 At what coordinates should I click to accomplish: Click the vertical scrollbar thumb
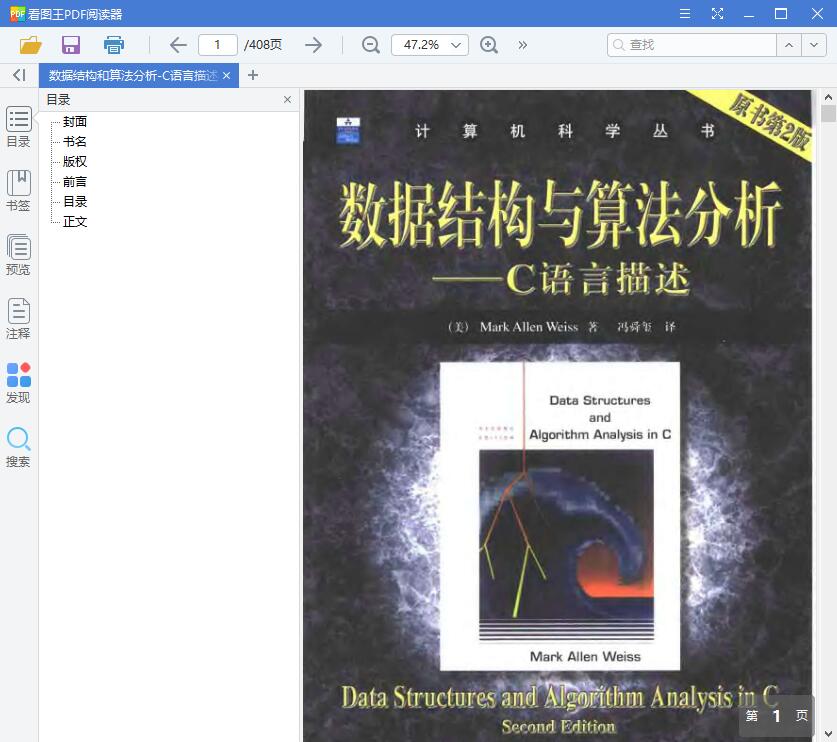828,114
